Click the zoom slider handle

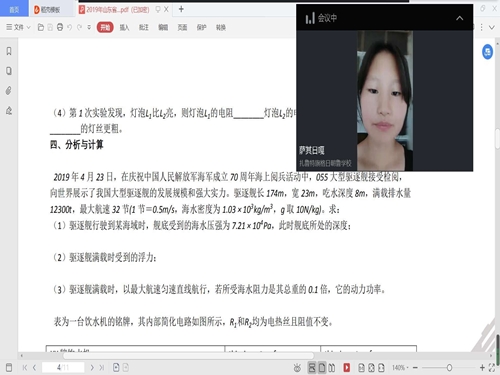(x=449, y=368)
